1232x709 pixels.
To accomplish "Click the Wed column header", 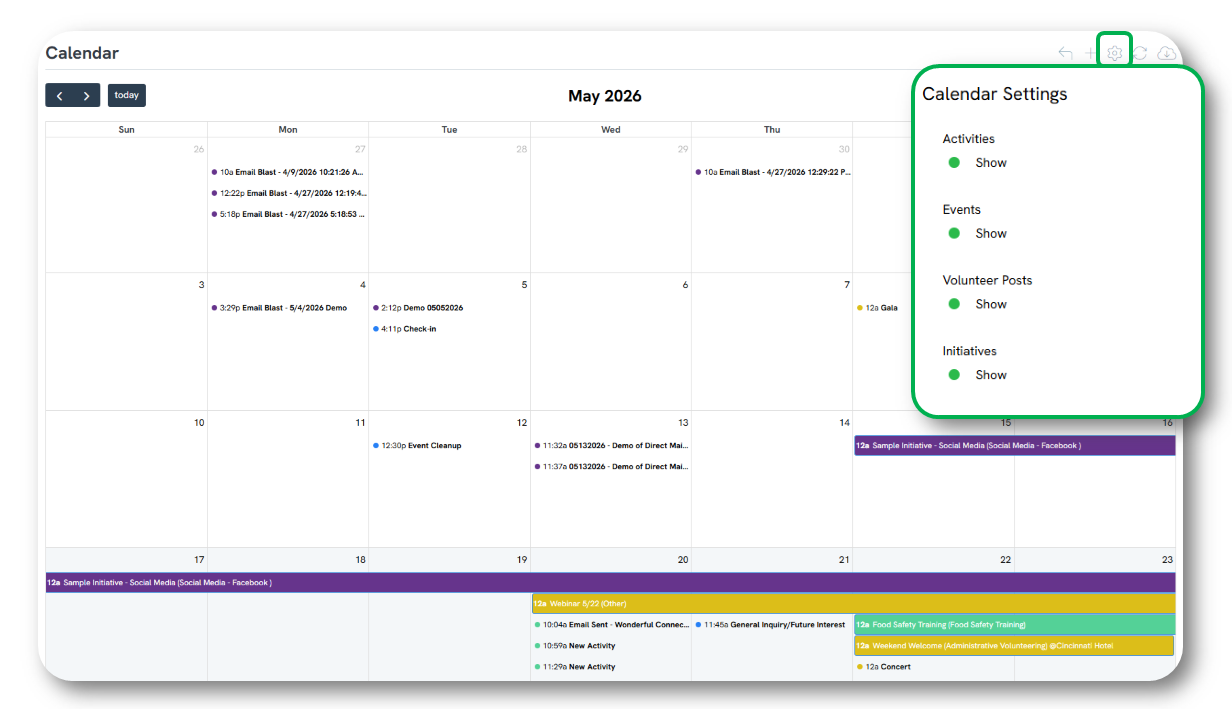I will [x=611, y=130].
